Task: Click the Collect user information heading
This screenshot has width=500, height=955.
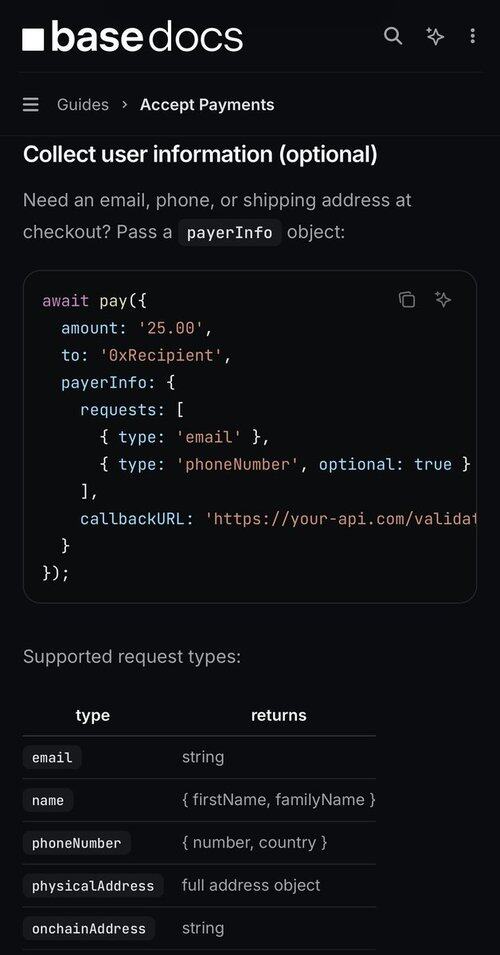Action: click(x=200, y=155)
